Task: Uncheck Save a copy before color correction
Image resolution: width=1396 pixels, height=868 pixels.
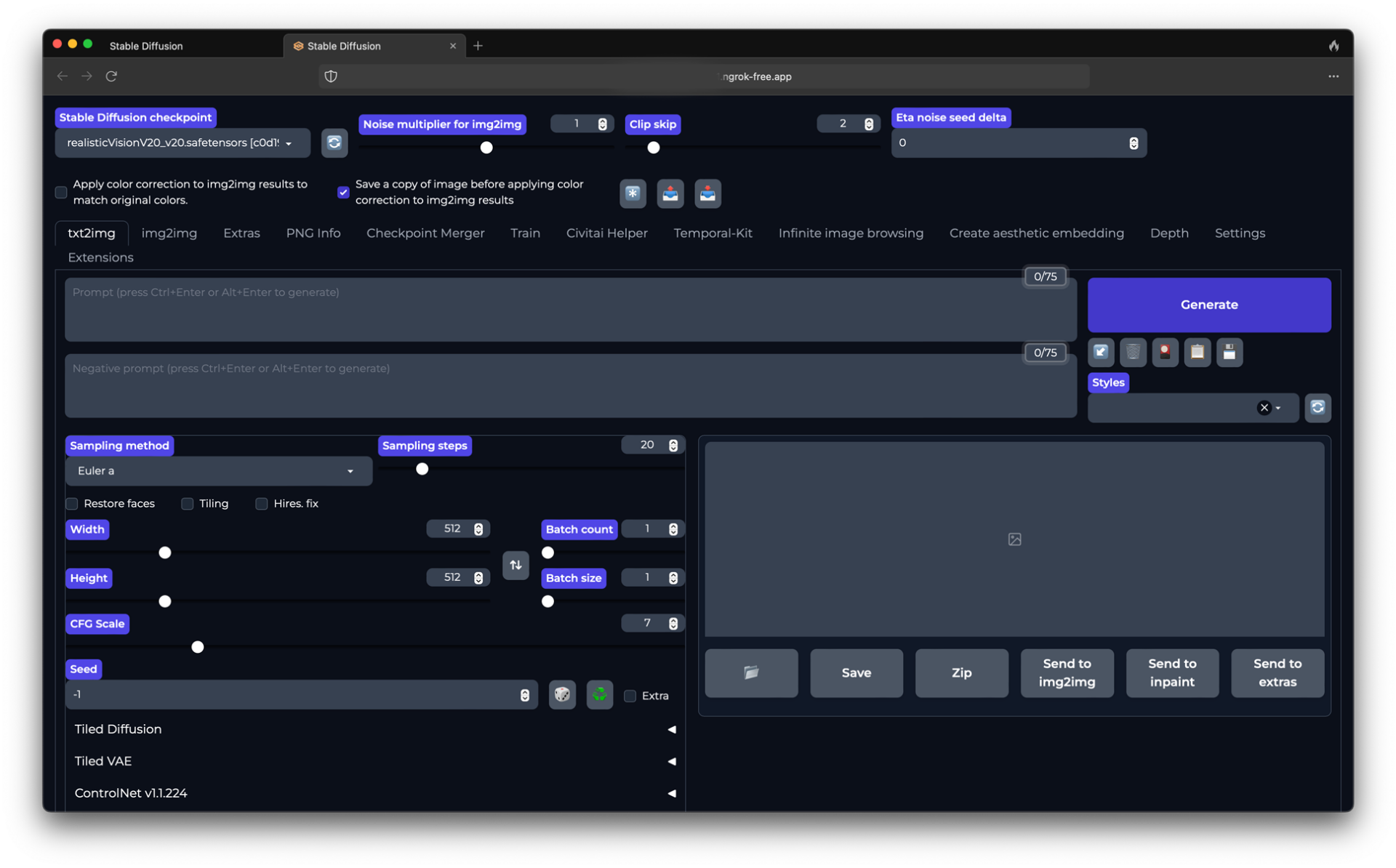Action: coord(343,193)
